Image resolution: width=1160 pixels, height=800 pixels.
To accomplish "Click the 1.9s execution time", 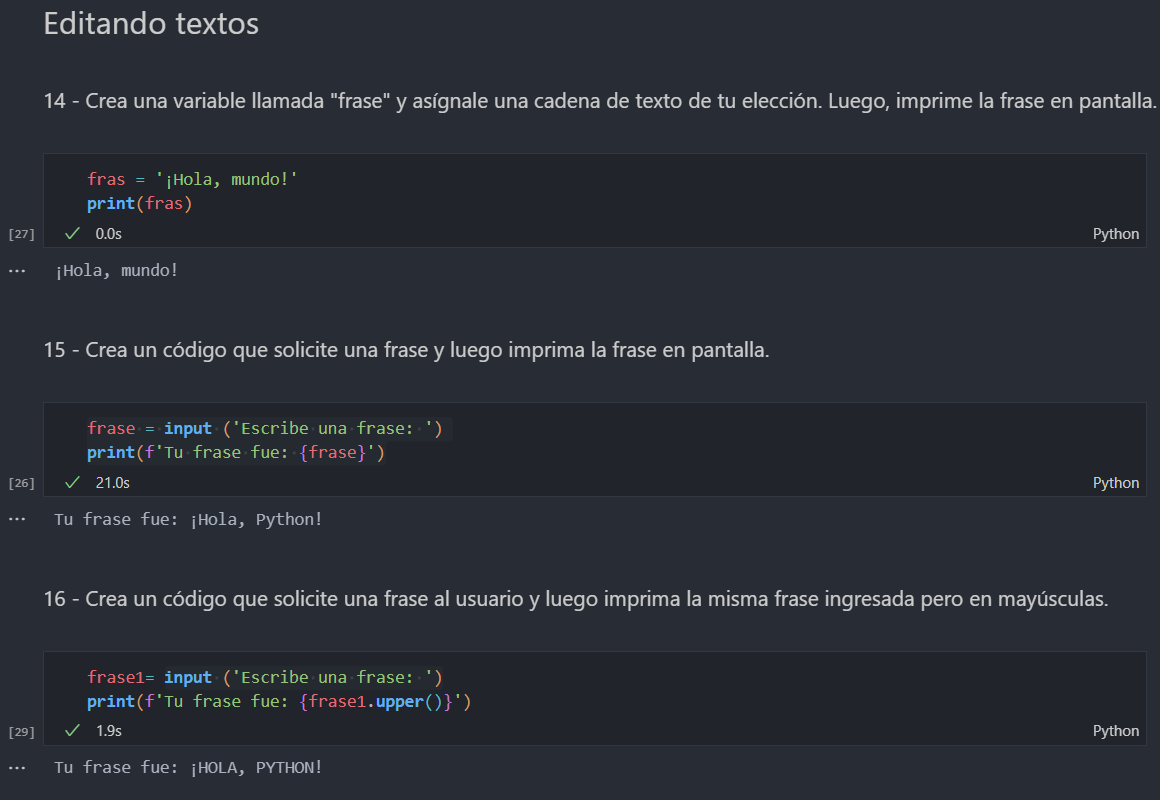I will coord(109,730).
